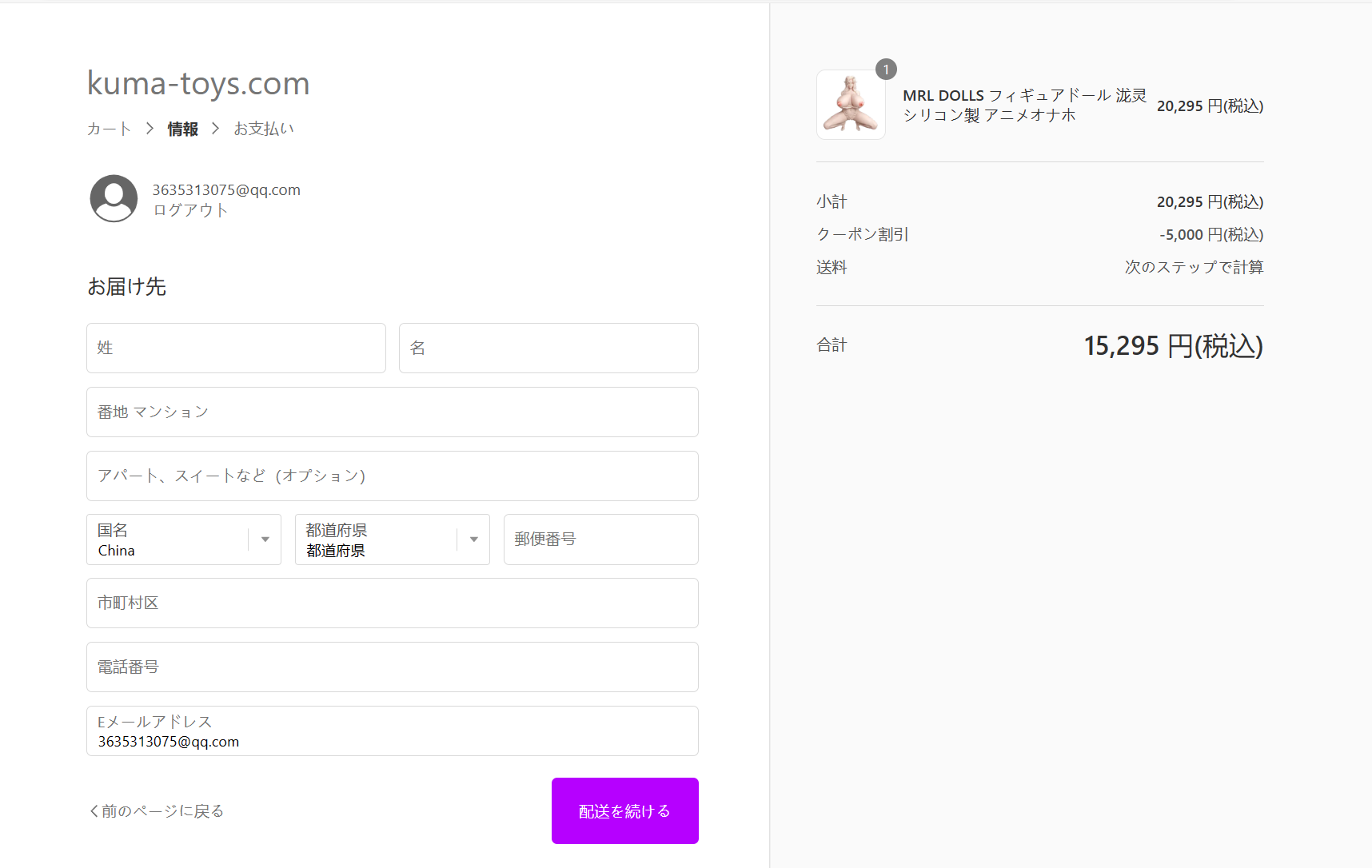Open the MRL DOLLS product thumbnail

tap(851, 105)
